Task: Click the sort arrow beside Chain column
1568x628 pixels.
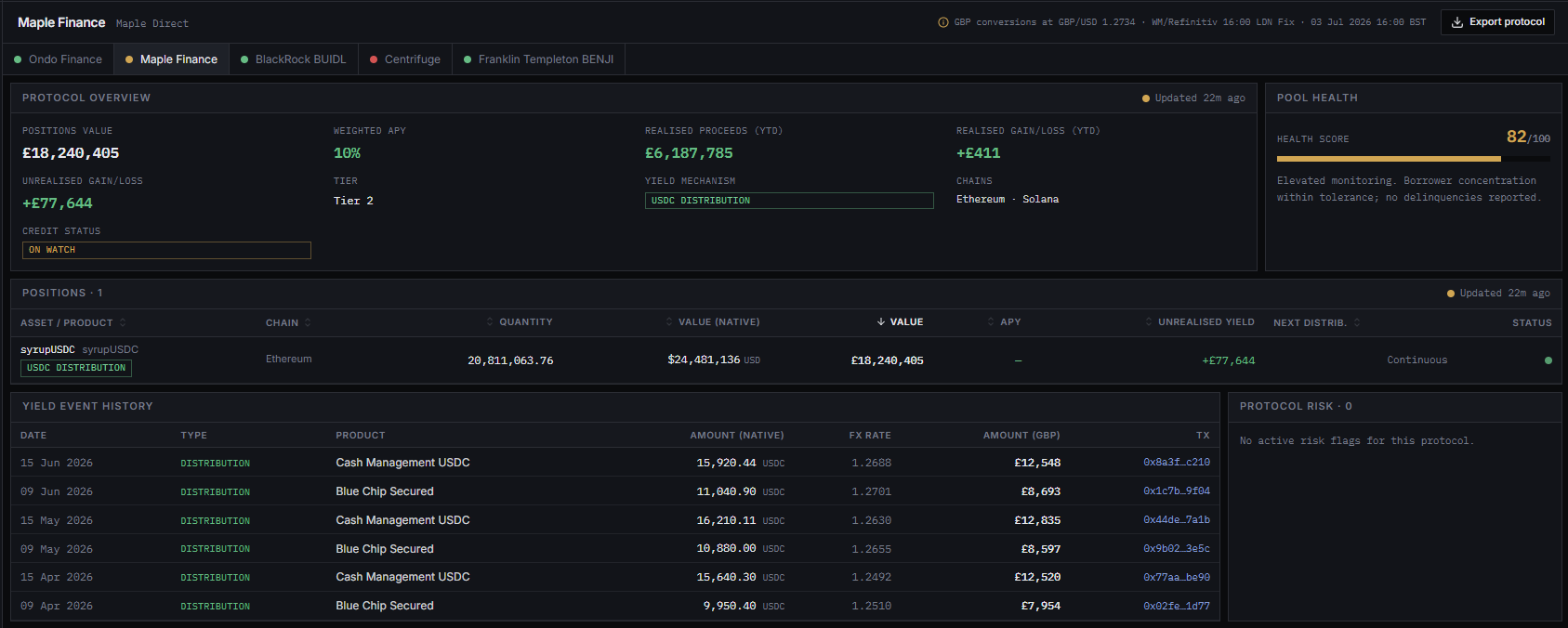Action: click(x=308, y=322)
